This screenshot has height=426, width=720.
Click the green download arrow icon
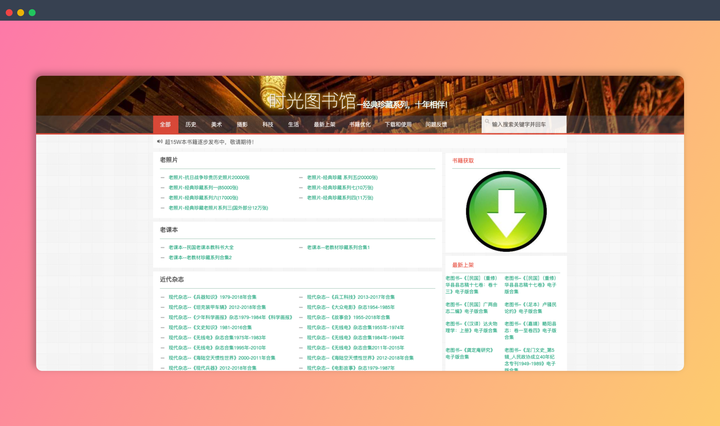pyautogui.click(x=506, y=212)
